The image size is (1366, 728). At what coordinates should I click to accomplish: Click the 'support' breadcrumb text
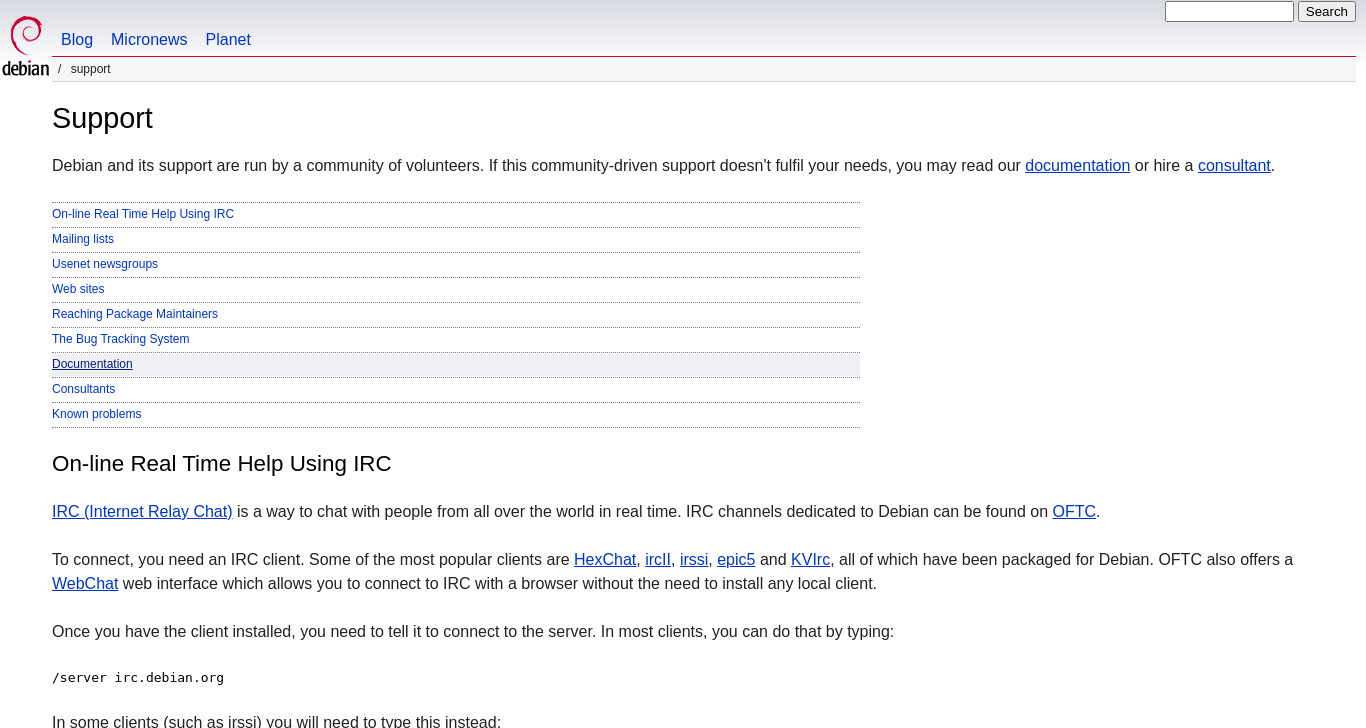pyautogui.click(x=90, y=69)
